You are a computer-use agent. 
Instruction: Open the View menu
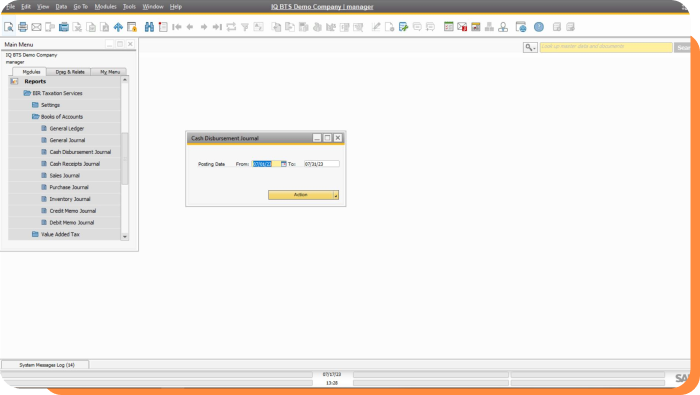[43, 7]
